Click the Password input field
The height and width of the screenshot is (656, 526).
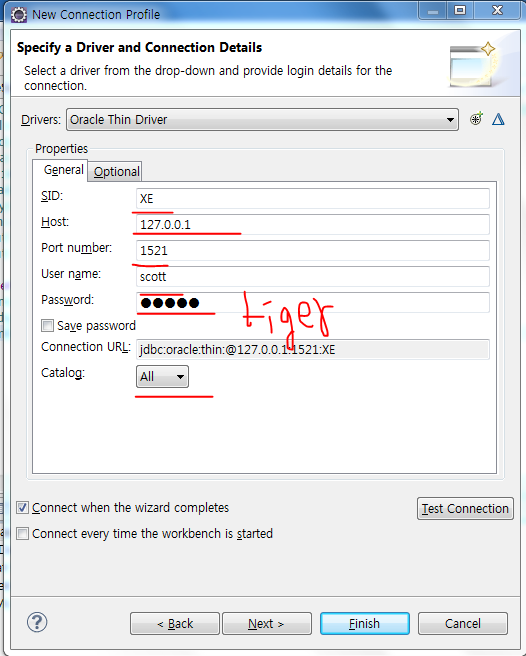(313, 302)
